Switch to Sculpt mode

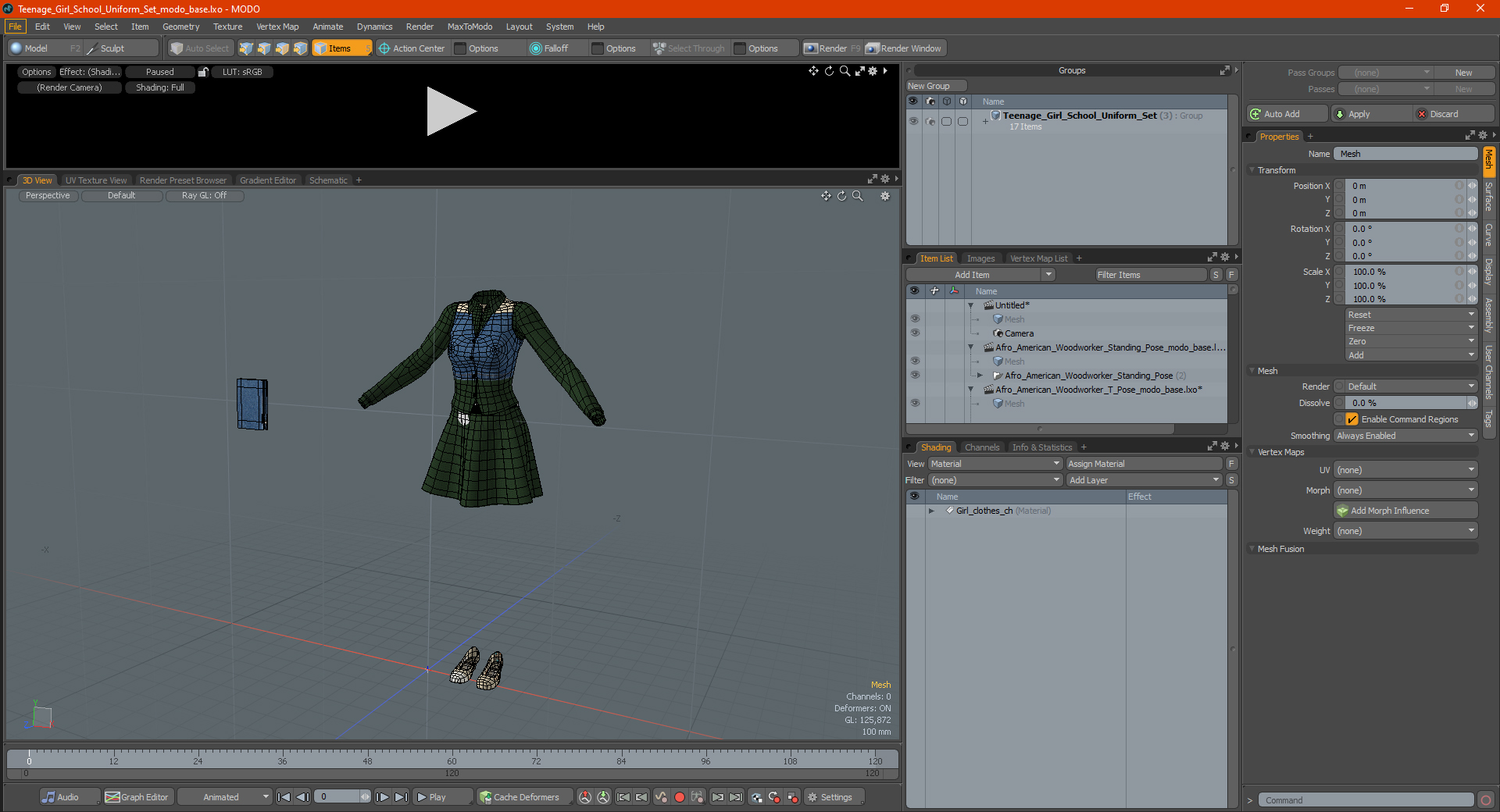(x=122, y=48)
